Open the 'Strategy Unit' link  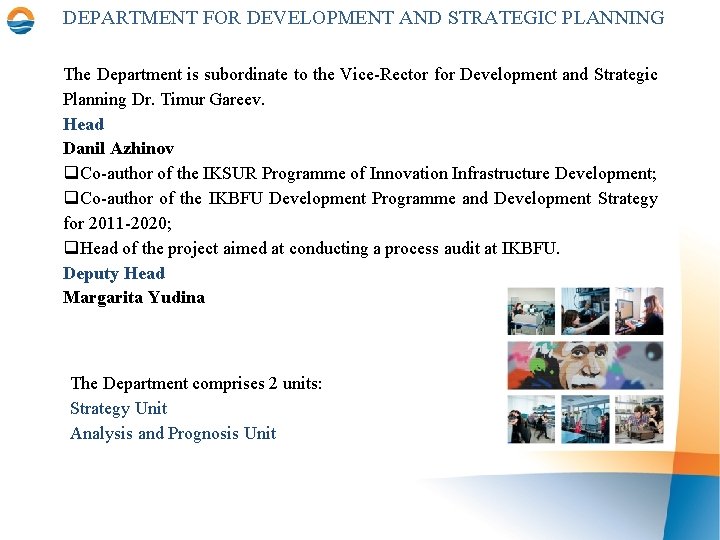[x=118, y=409]
